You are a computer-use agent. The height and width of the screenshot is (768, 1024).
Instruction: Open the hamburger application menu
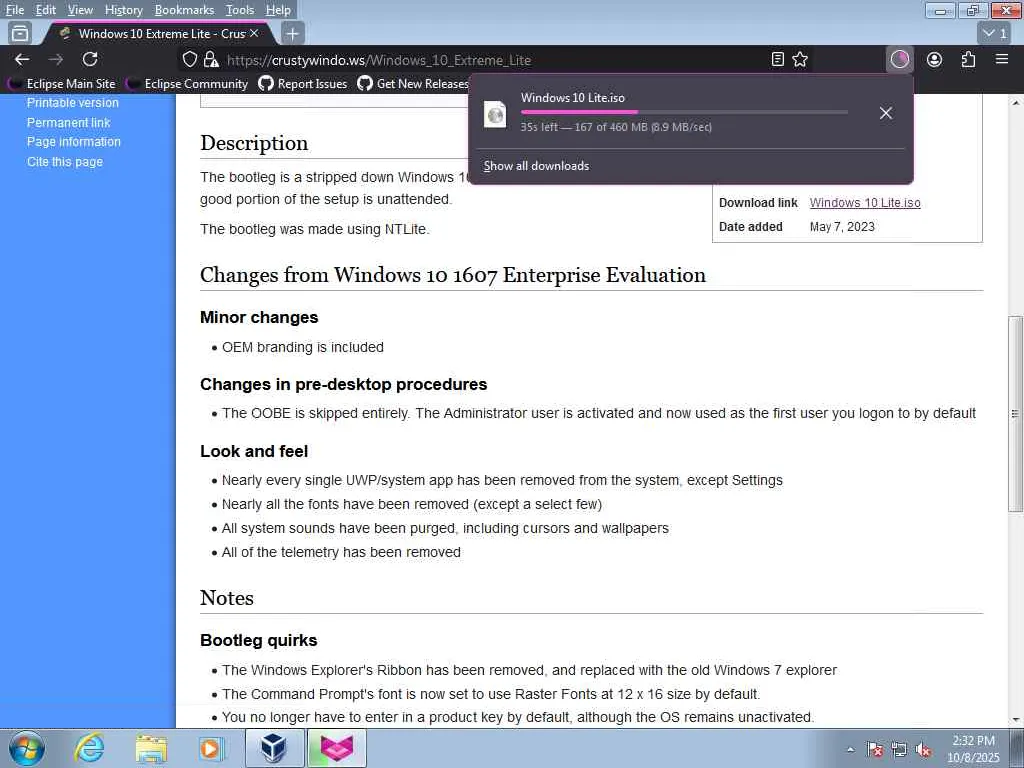click(1002, 59)
